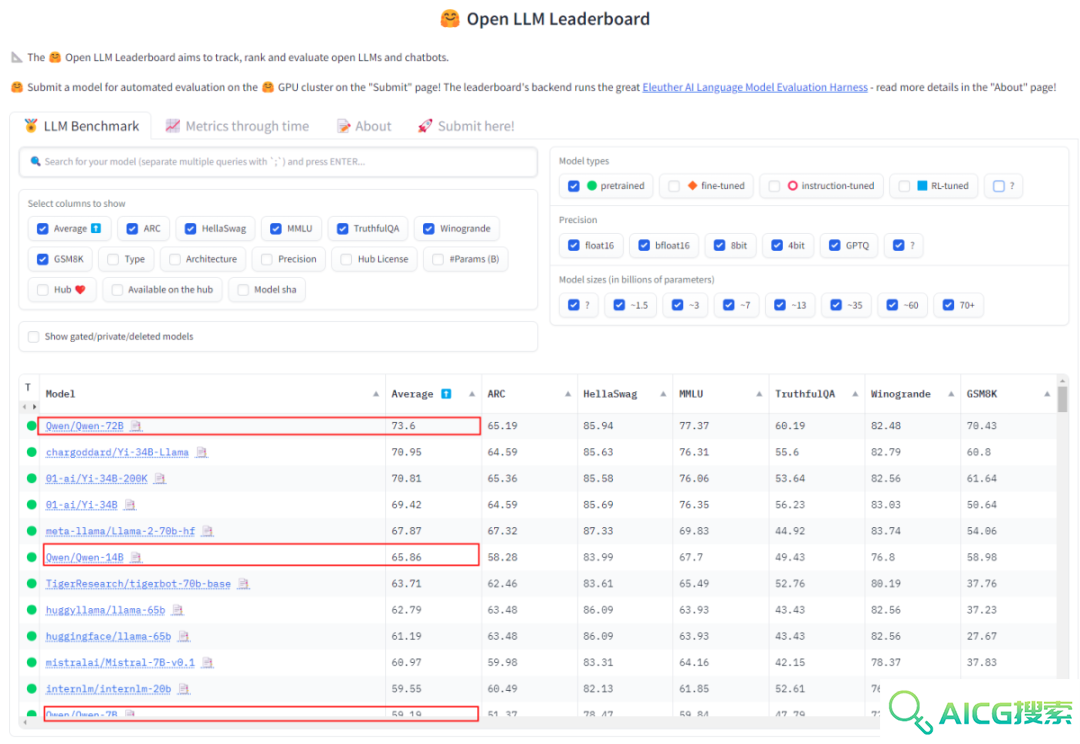Enable Show gated/private/deleted models checkbox
This screenshot has height=744, width=1080.
click(33, 337)
